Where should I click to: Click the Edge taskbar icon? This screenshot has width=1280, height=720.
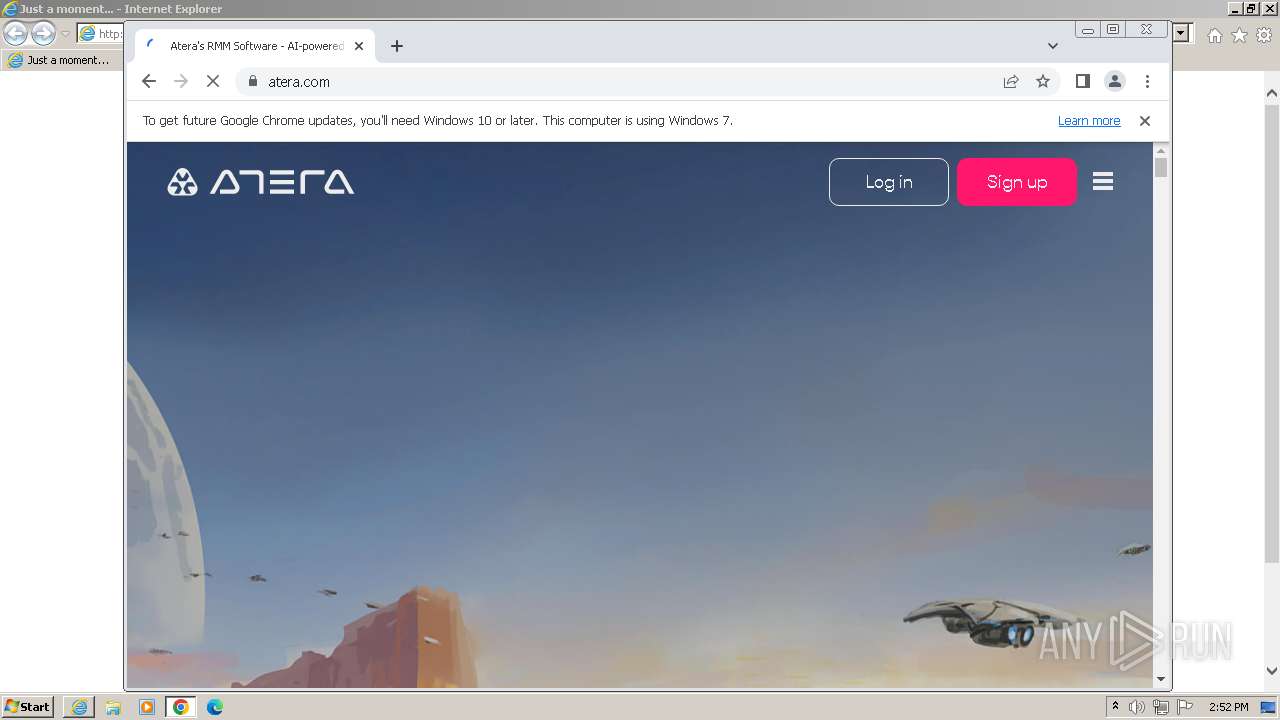point(215,707)
